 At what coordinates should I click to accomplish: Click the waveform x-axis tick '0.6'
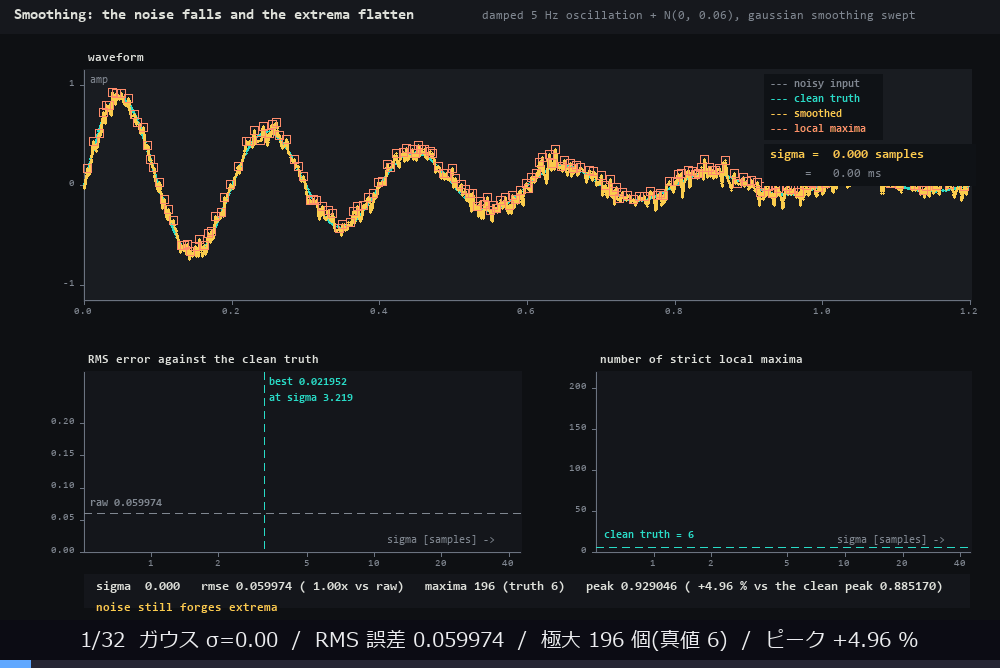click(x=526, y=311)
